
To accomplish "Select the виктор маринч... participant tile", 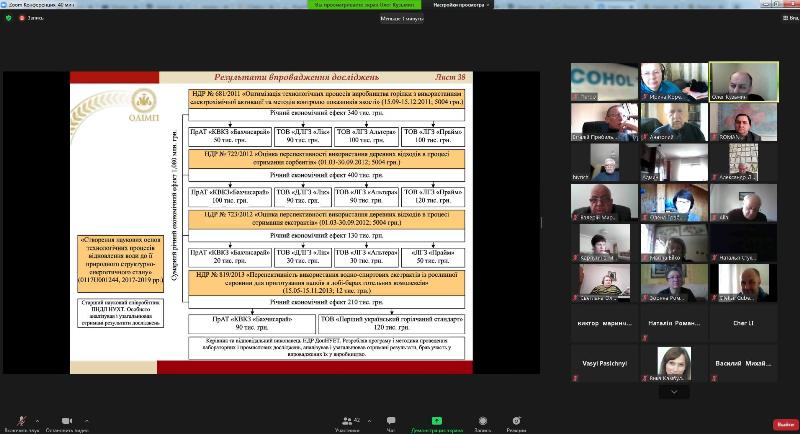I will 604,323.
